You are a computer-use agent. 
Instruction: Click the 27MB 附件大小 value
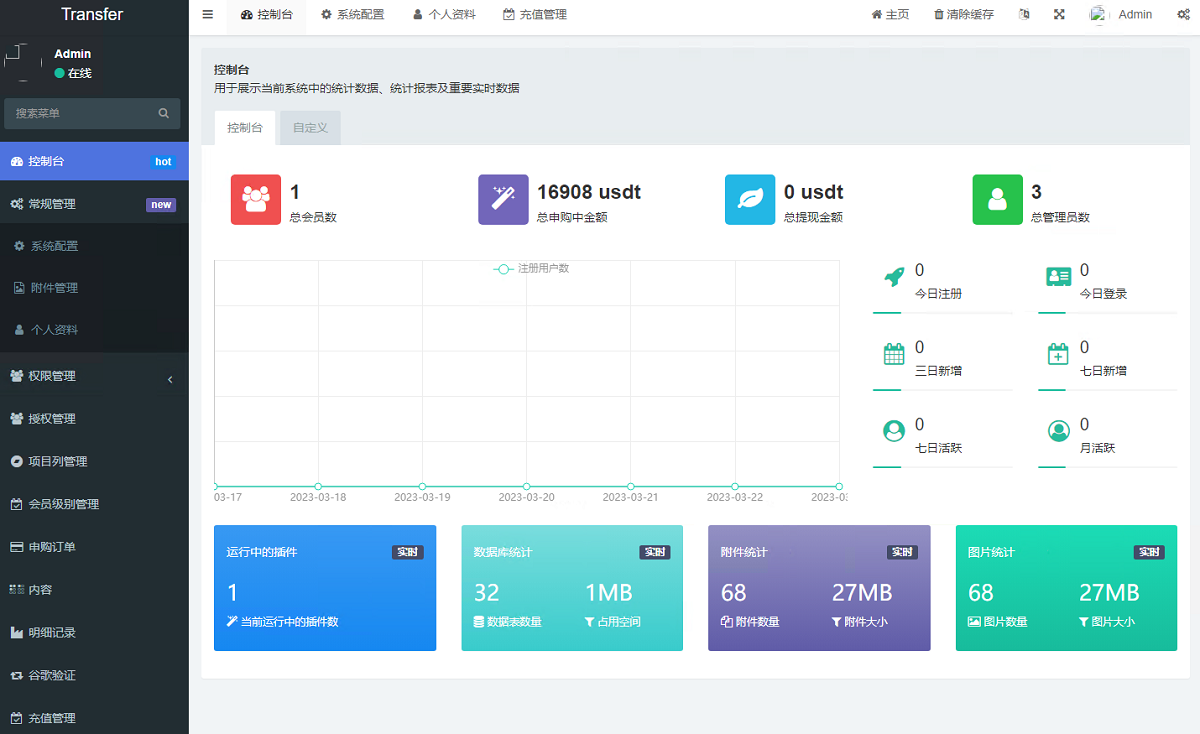point(862,593)
